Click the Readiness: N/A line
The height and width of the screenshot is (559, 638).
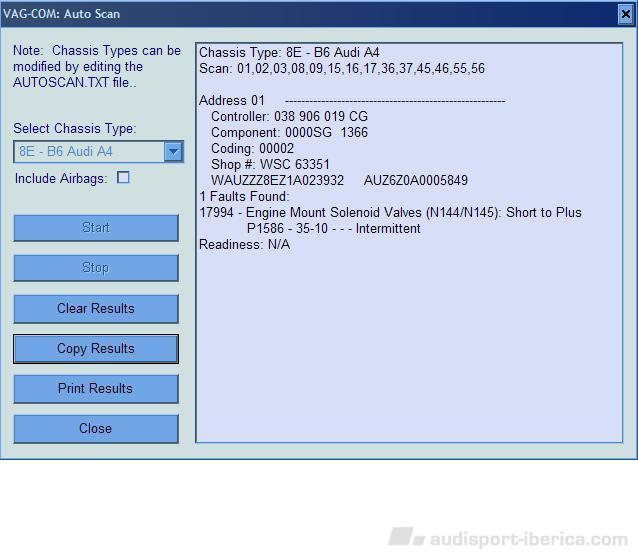(245, 245)
